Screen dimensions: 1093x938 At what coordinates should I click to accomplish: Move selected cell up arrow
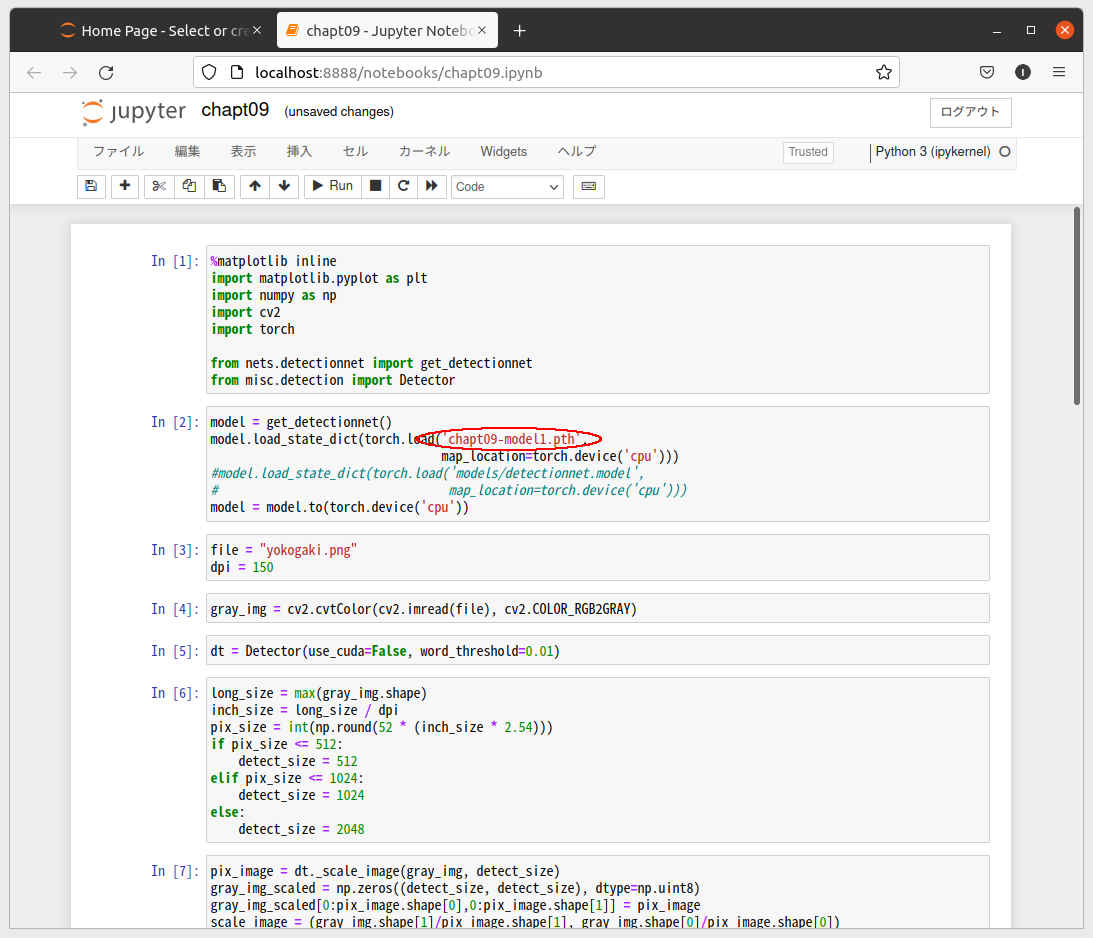(x=254, y=186)
